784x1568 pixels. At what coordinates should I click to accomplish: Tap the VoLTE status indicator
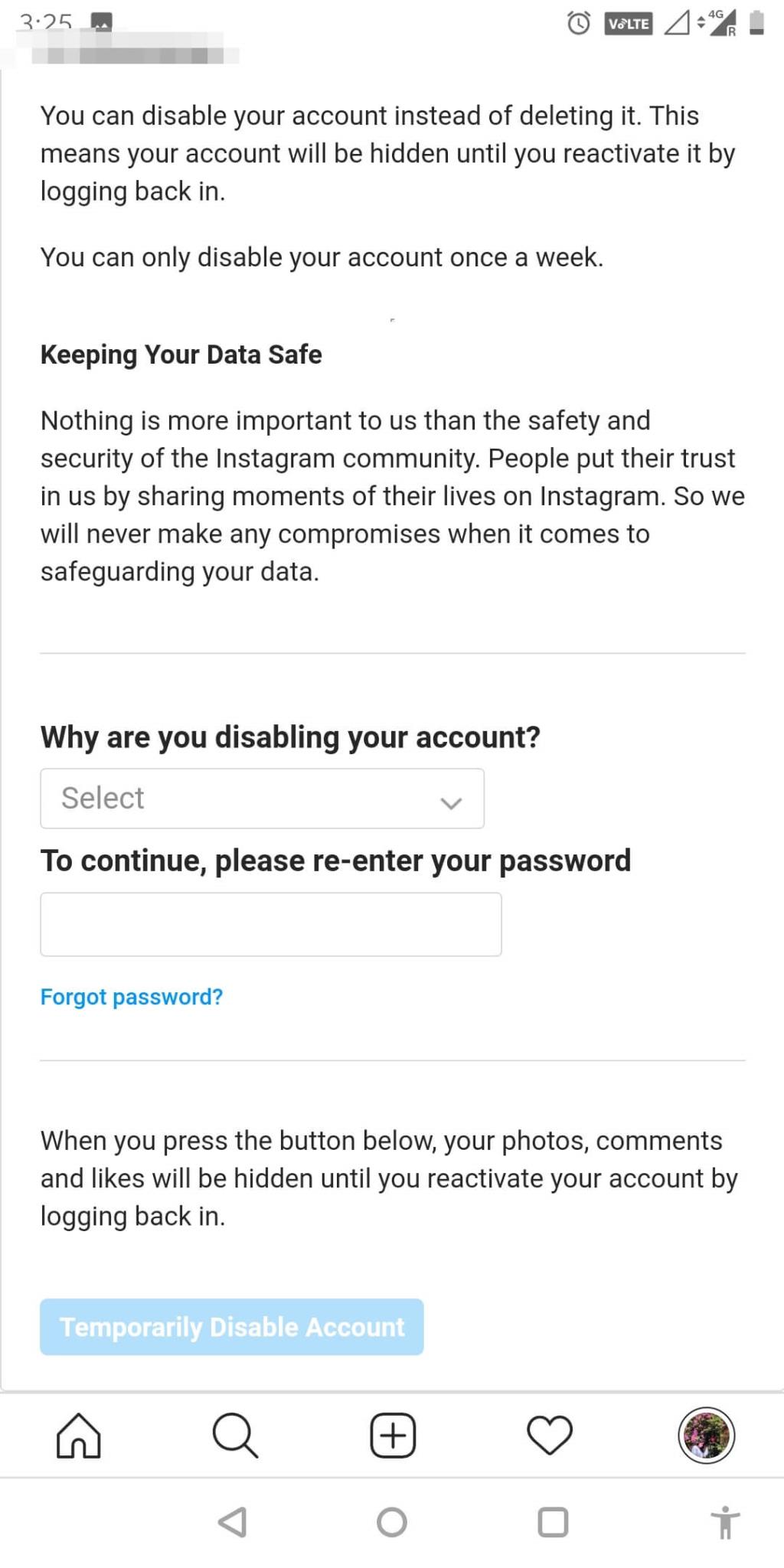(x=628, y=24)
